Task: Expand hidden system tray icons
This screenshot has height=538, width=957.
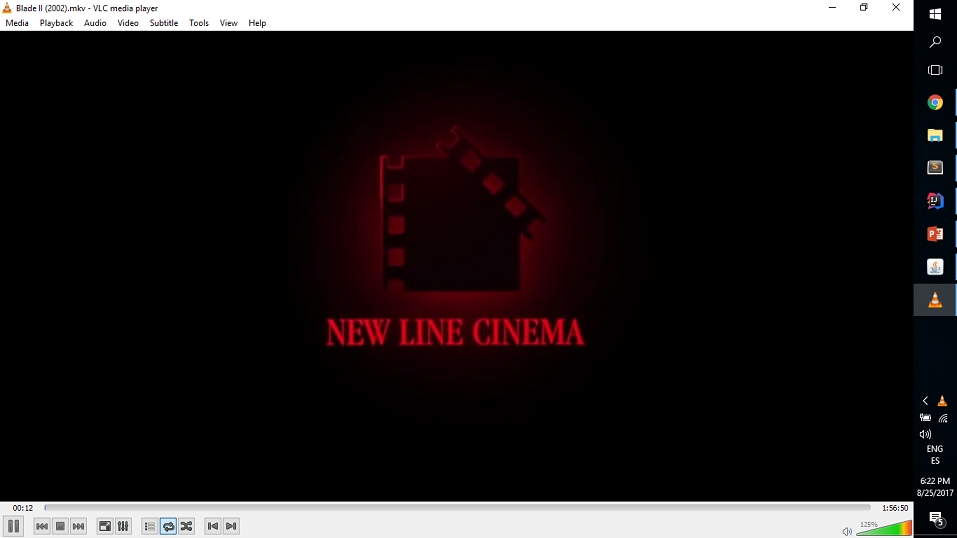Action: (x=925, y=401)
